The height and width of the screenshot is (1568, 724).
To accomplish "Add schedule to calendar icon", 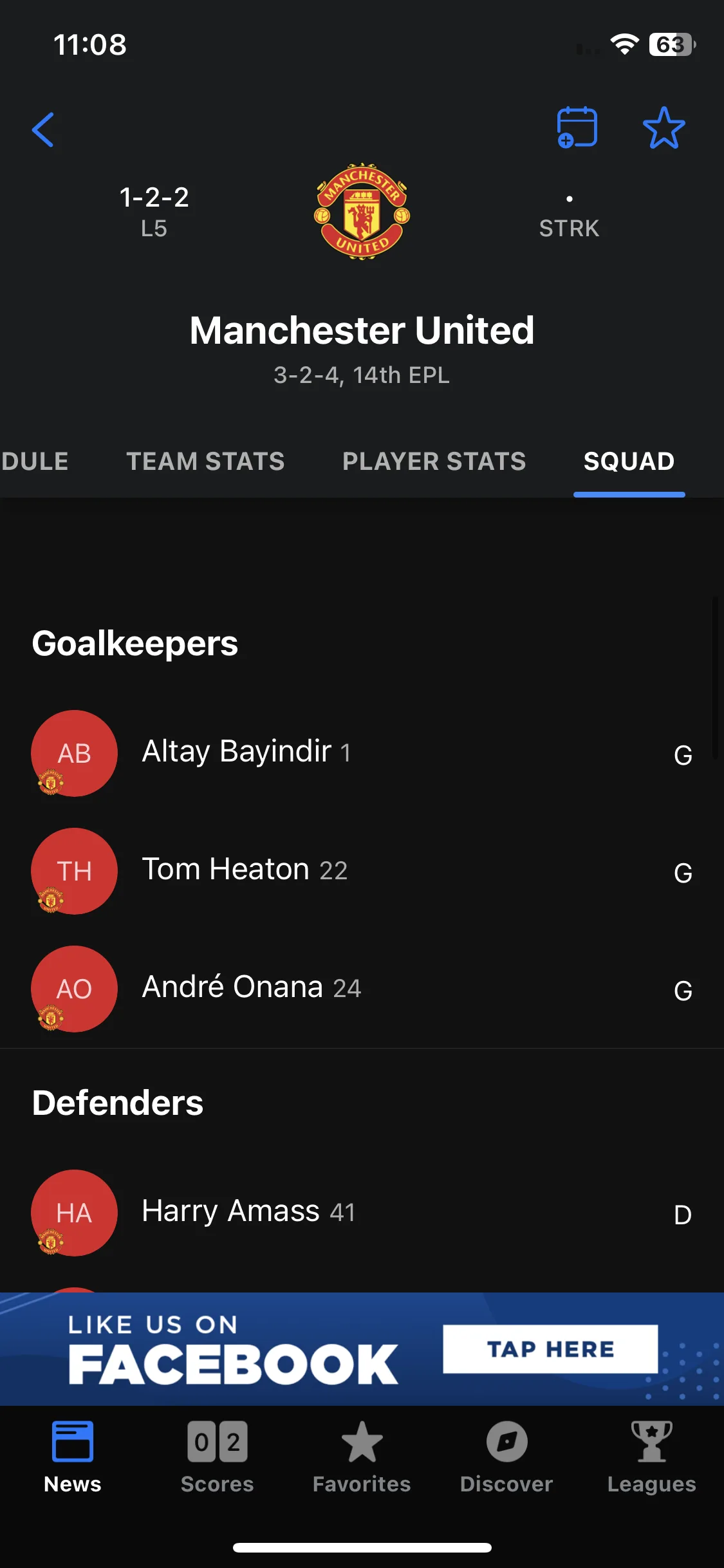I will pyautogui.click(x=577, y=127).
